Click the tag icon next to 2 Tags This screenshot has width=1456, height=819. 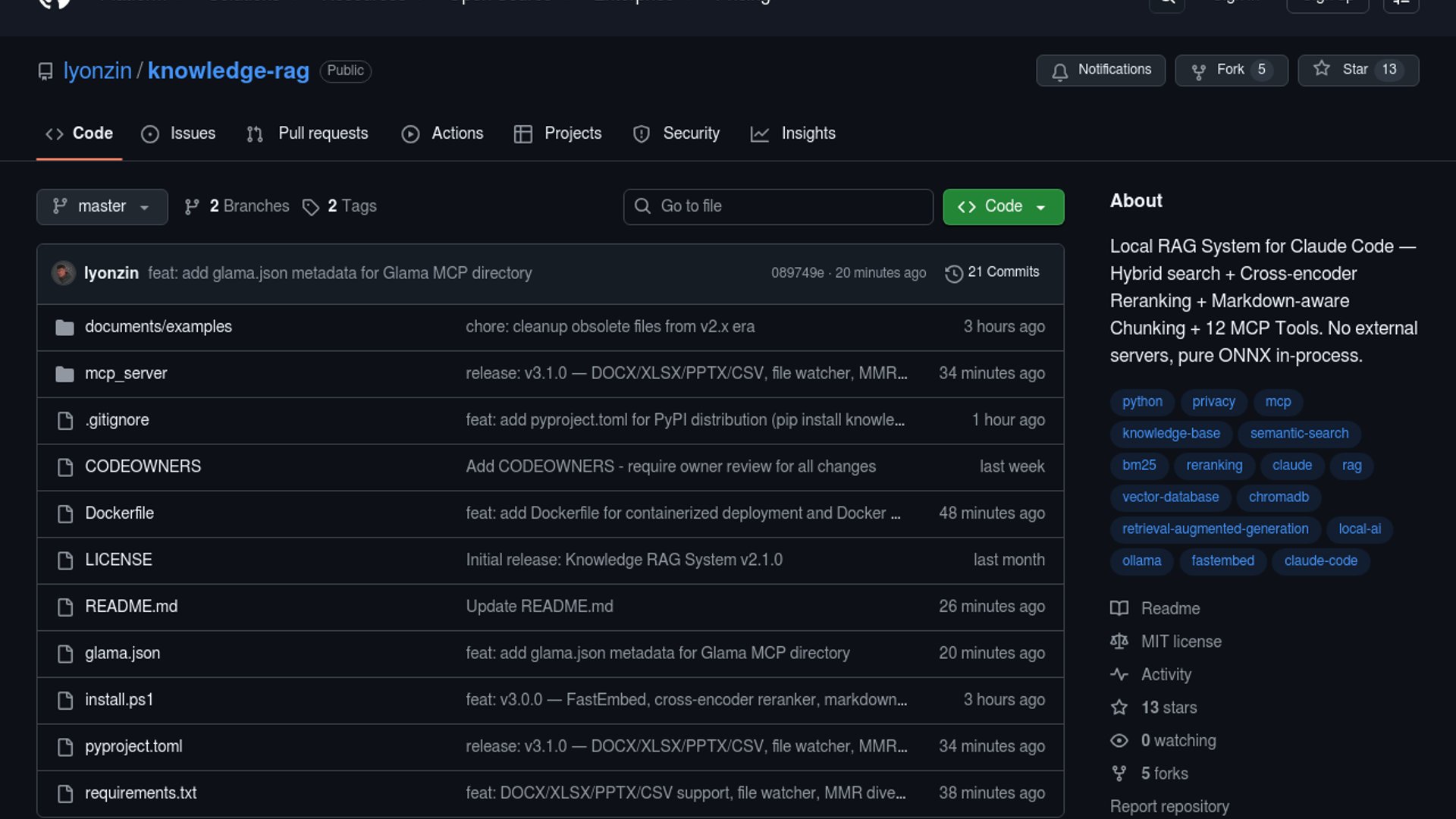click(x=310, y=207)
